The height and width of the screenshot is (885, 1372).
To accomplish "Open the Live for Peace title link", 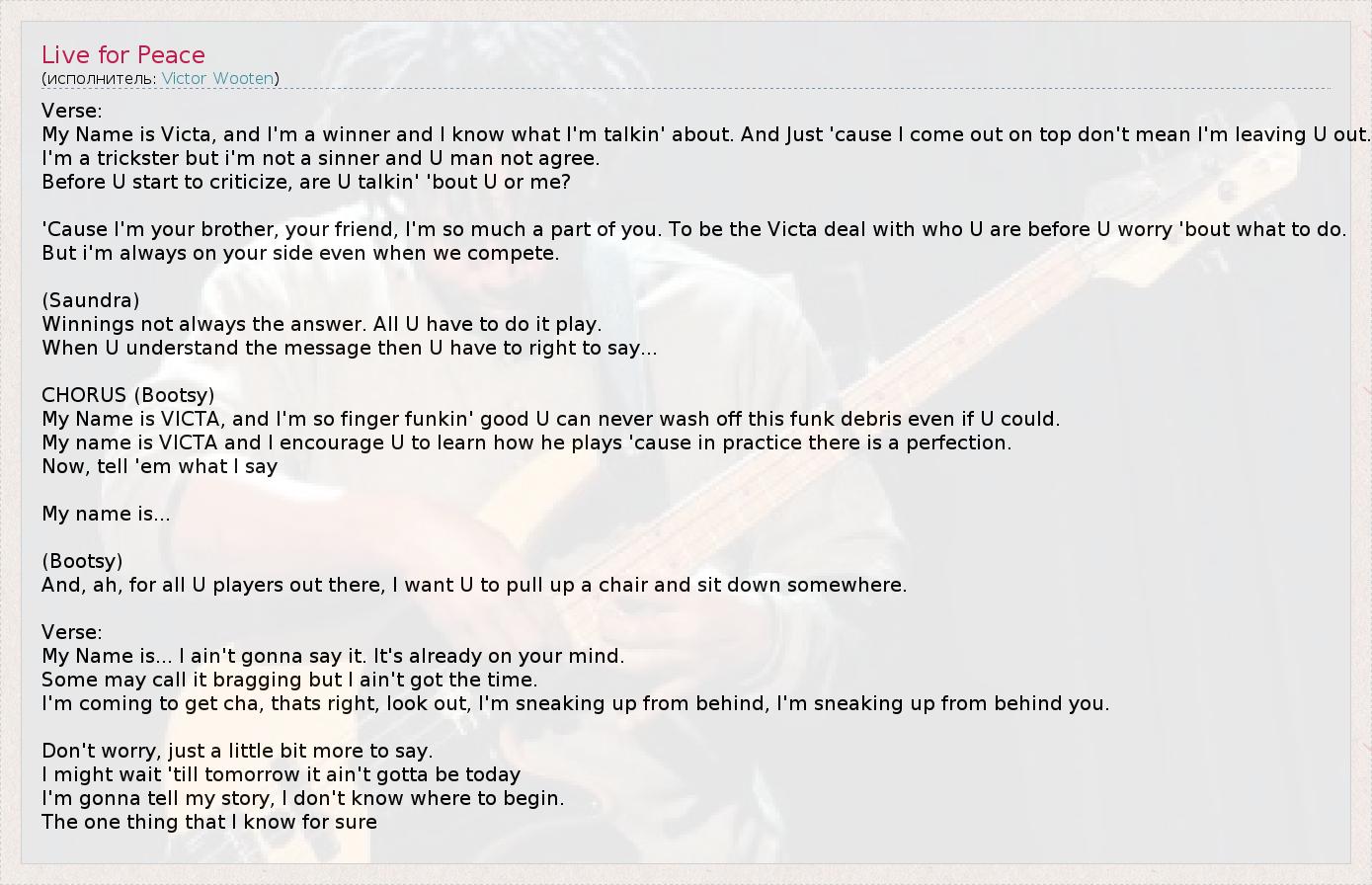I will 123,55.
